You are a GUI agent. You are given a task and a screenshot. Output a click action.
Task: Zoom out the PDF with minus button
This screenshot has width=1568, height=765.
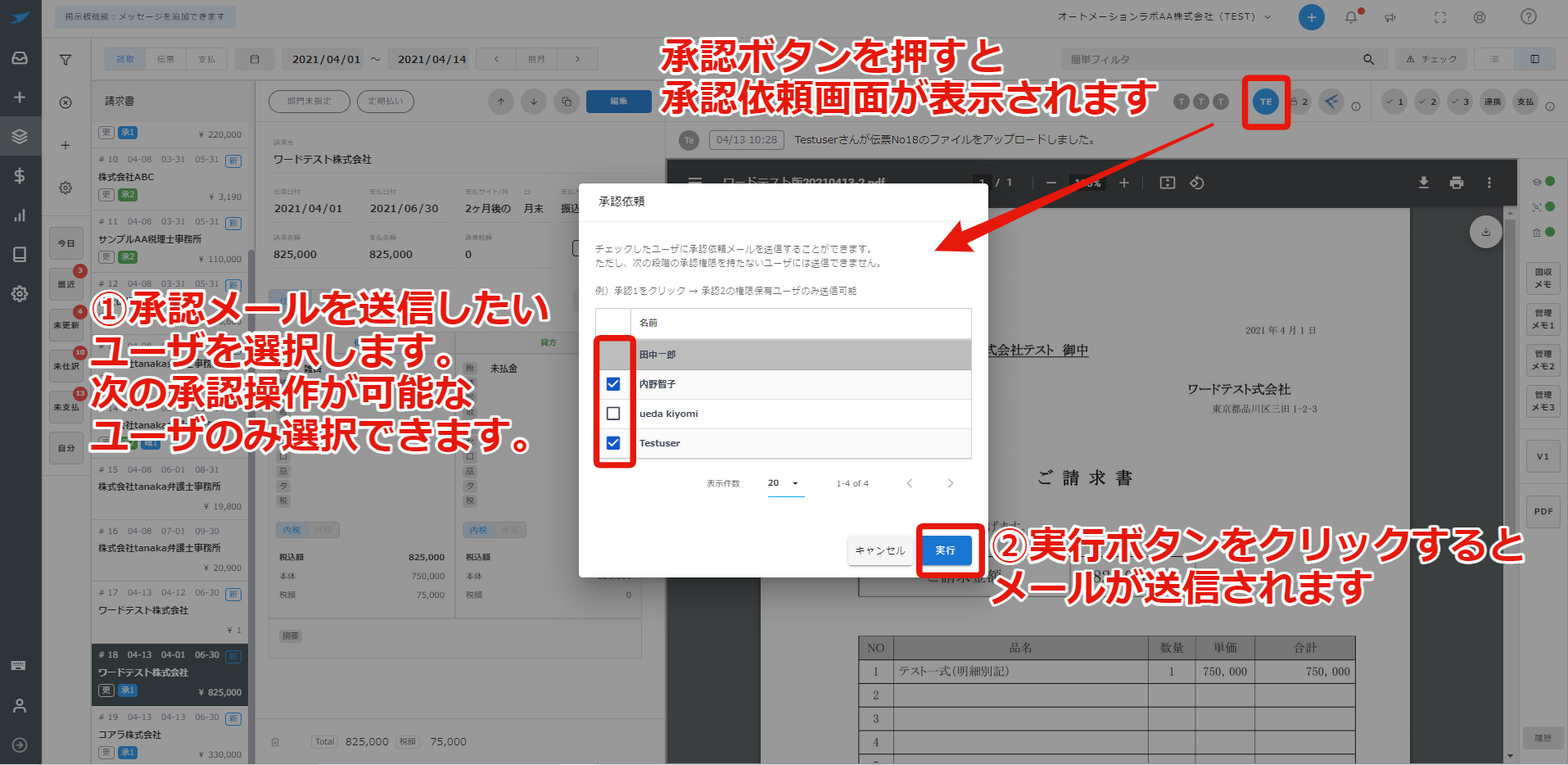(1051, 183)
